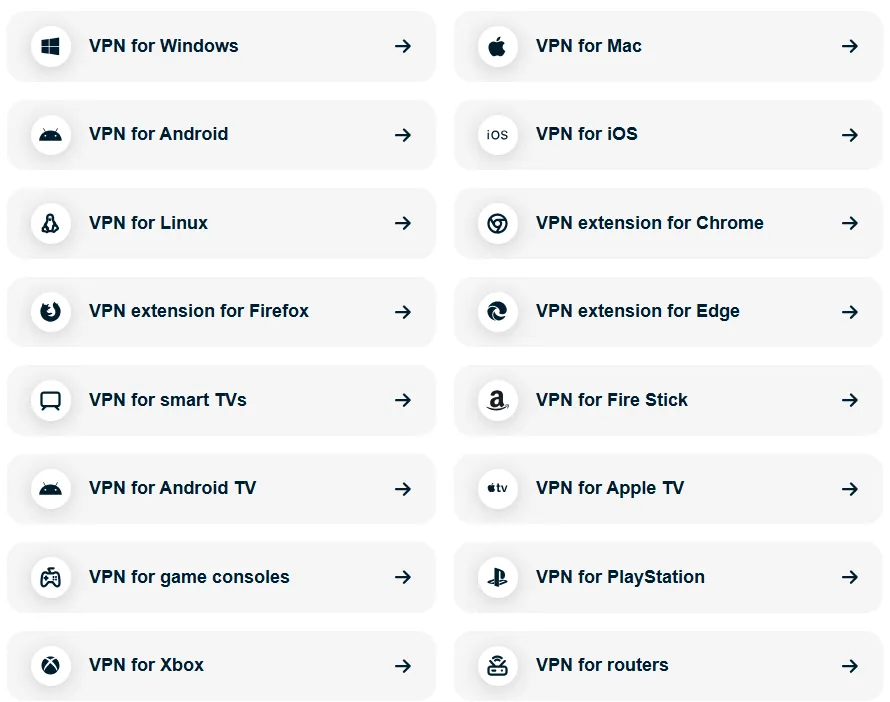Click the Apple TV icon
Image resolution: width=890 pixels, height=702 pixels.
(497, 489)
